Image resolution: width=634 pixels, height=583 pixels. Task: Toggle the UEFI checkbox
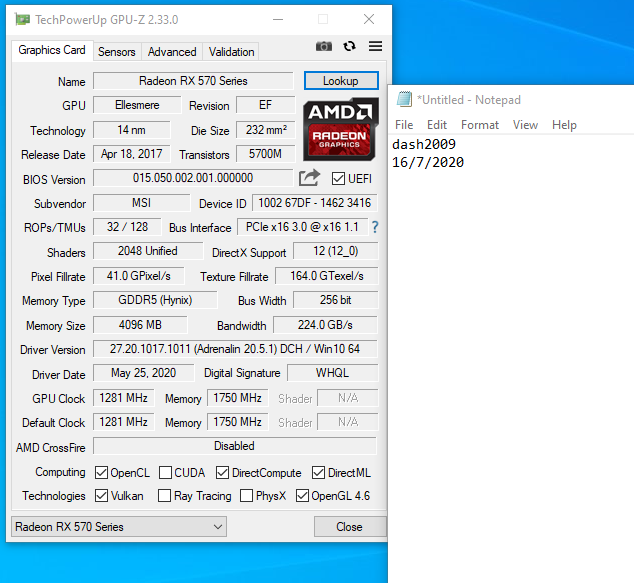coord(338,178)
